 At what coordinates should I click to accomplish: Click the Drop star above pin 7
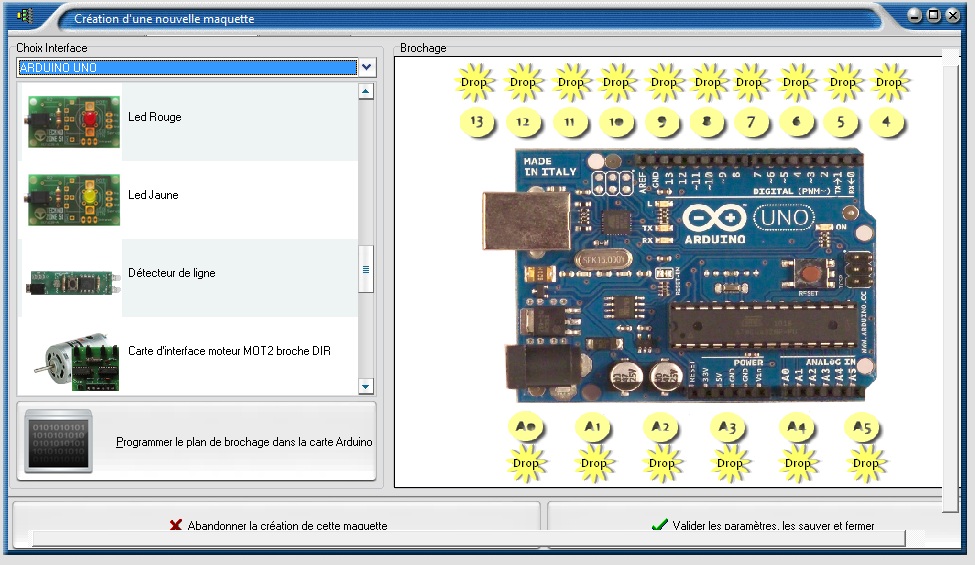(x=750, y=83)
